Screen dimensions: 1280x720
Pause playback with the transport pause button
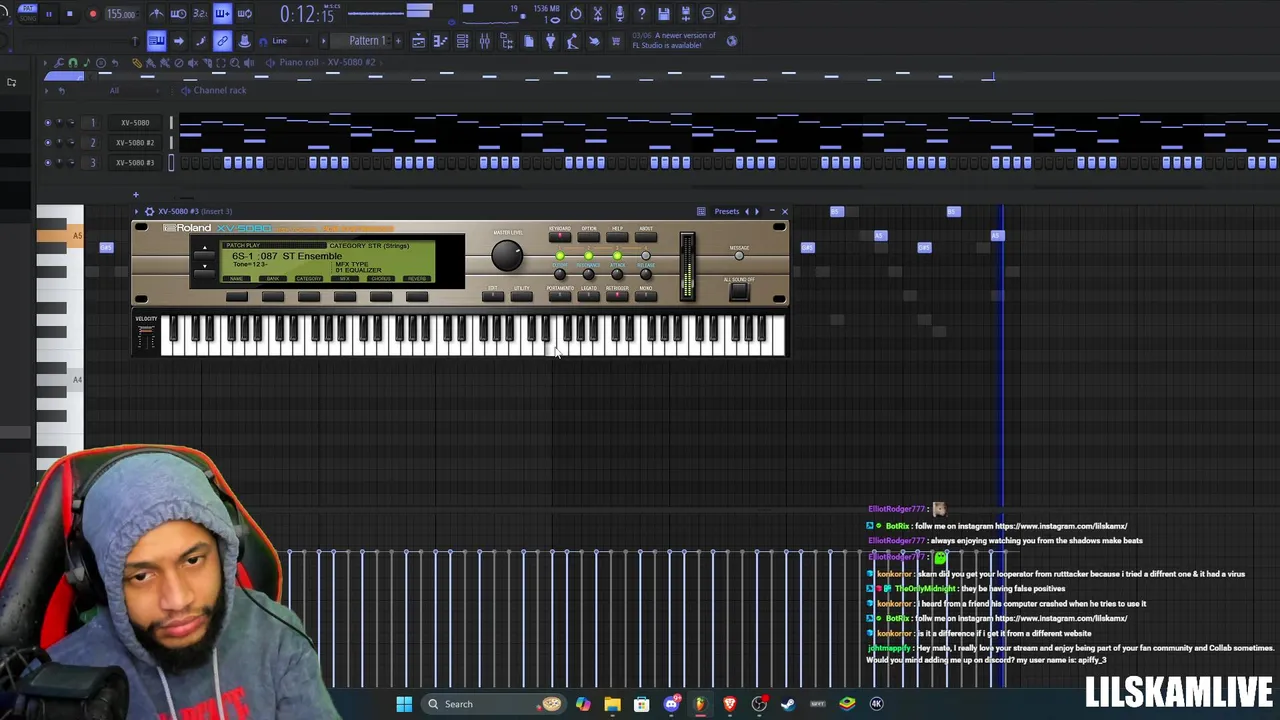pyautogui.click(x=48, y=14)
